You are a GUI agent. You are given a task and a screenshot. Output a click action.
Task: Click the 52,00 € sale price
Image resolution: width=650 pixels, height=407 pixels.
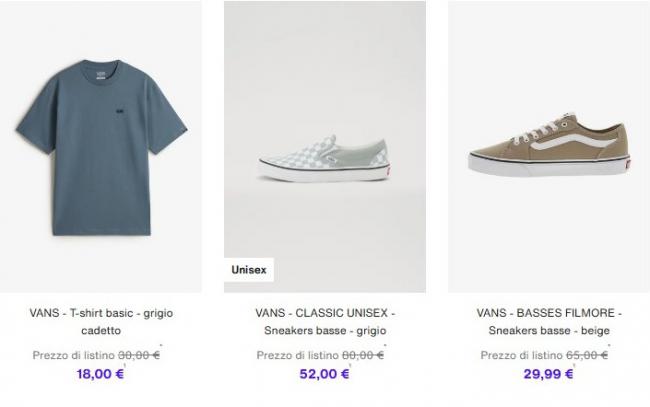[x=324, y=374]
